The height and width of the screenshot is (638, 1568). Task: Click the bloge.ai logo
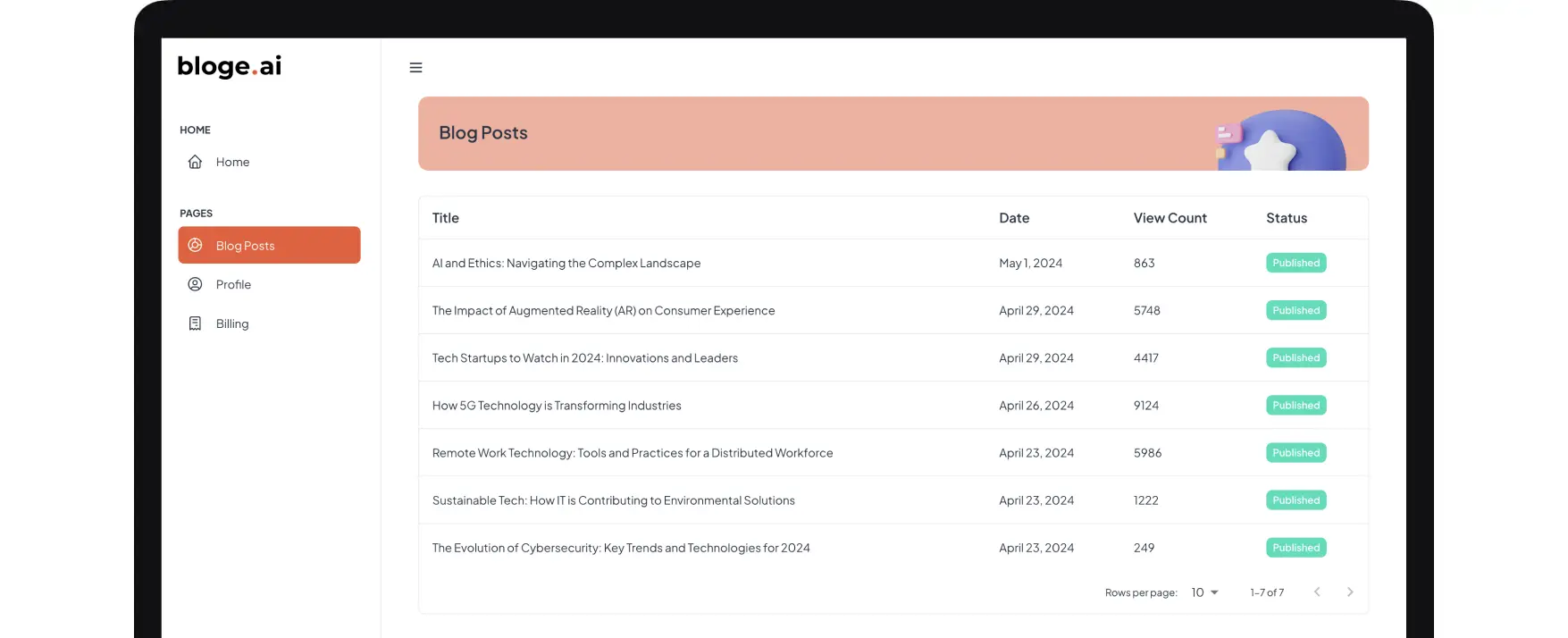pyautogui.click(x=230, y=66)
